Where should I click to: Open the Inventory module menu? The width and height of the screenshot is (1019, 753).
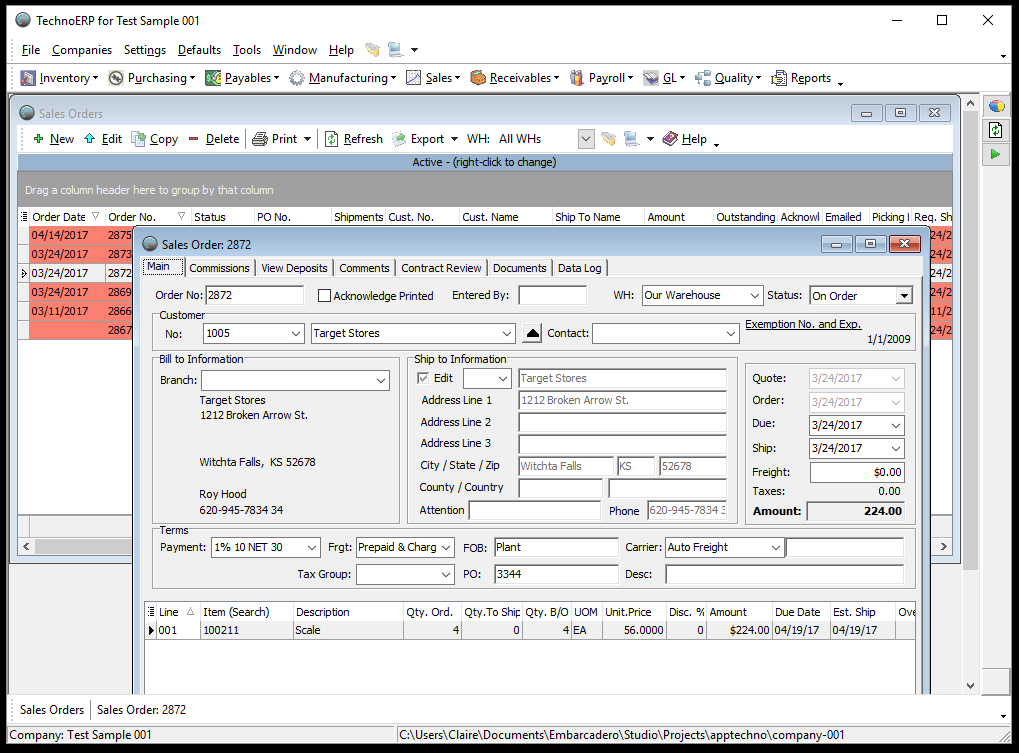(59, 78)
